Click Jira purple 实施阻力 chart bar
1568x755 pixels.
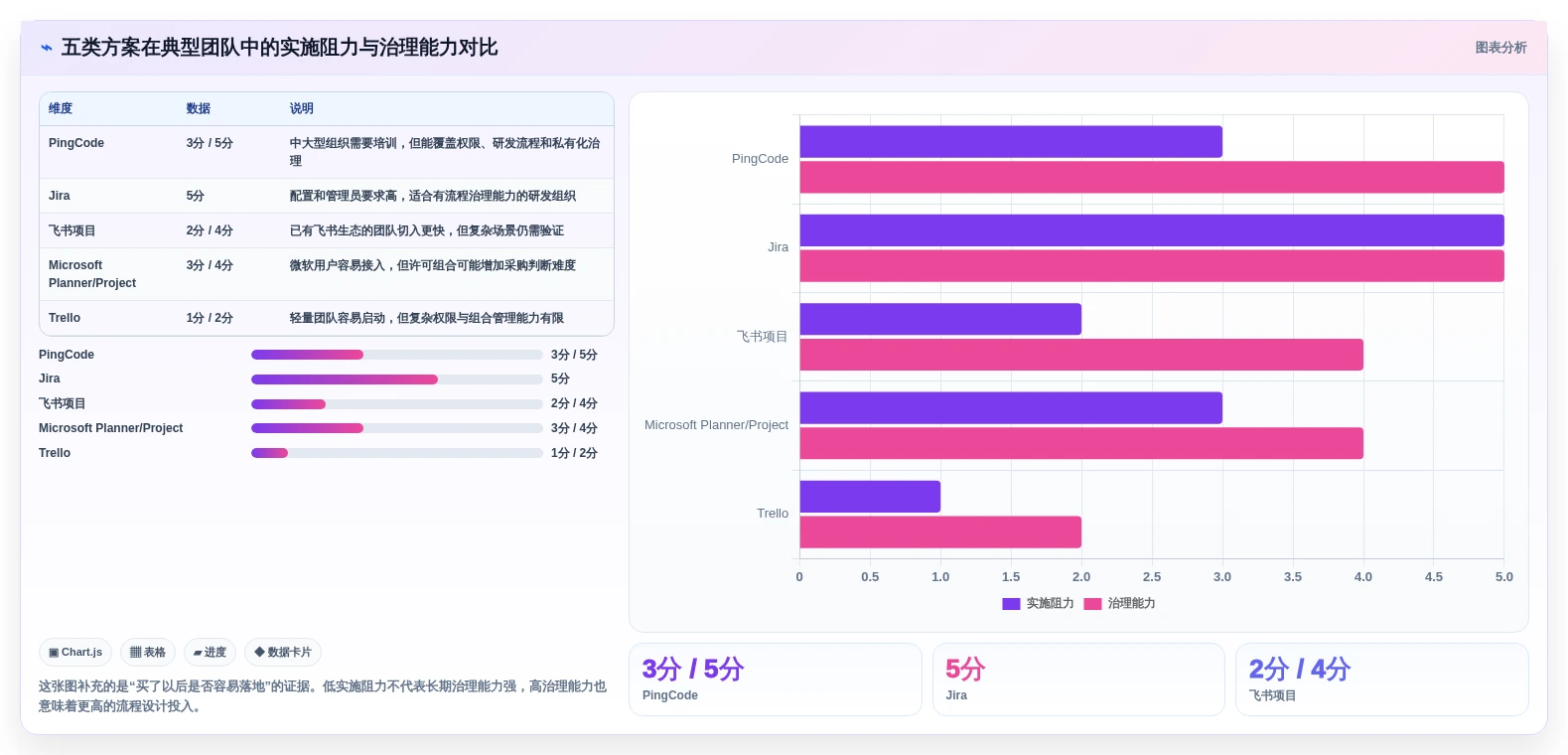[x=1152, y=230]
